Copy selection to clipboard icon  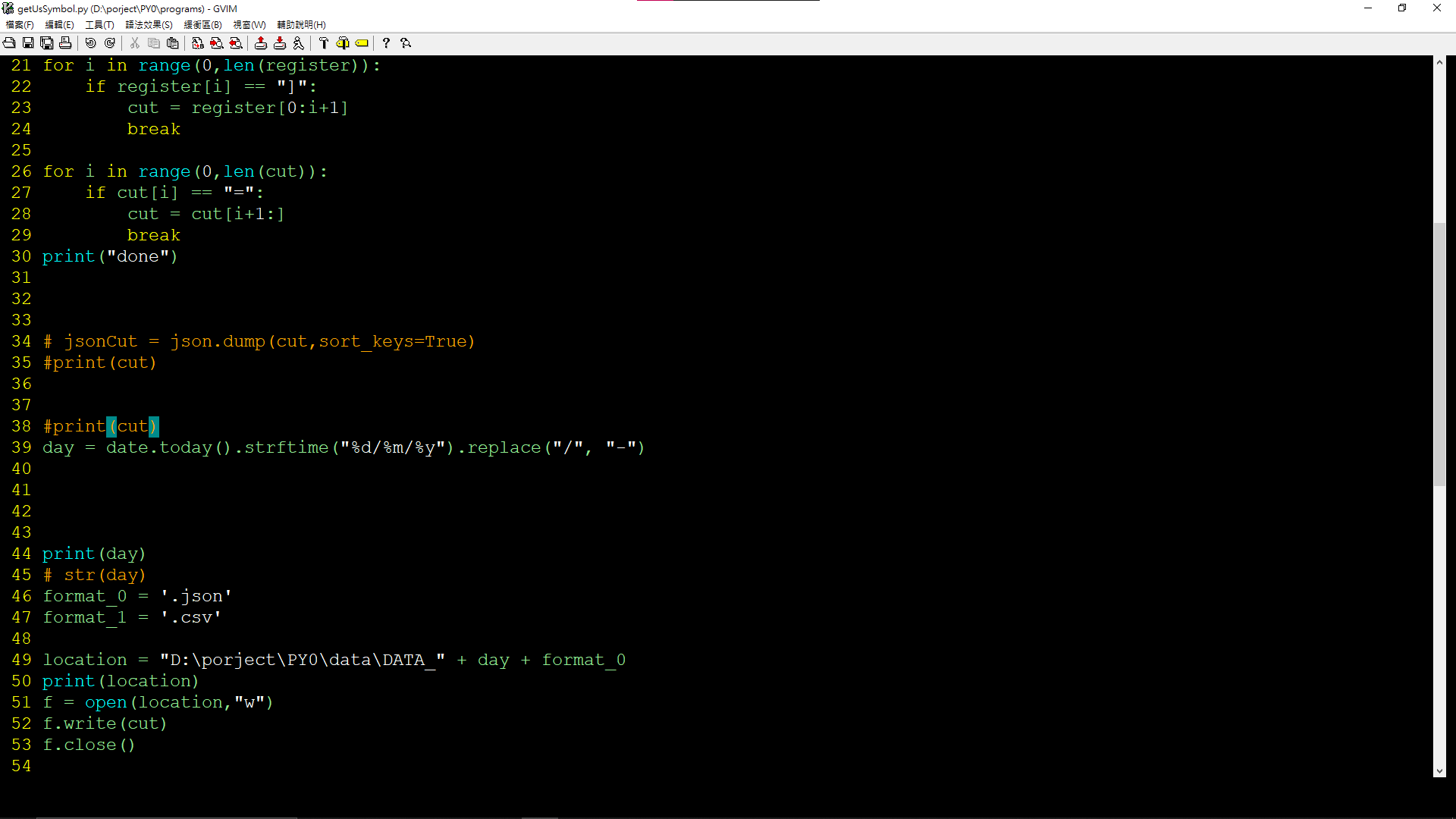pos(154,43)
